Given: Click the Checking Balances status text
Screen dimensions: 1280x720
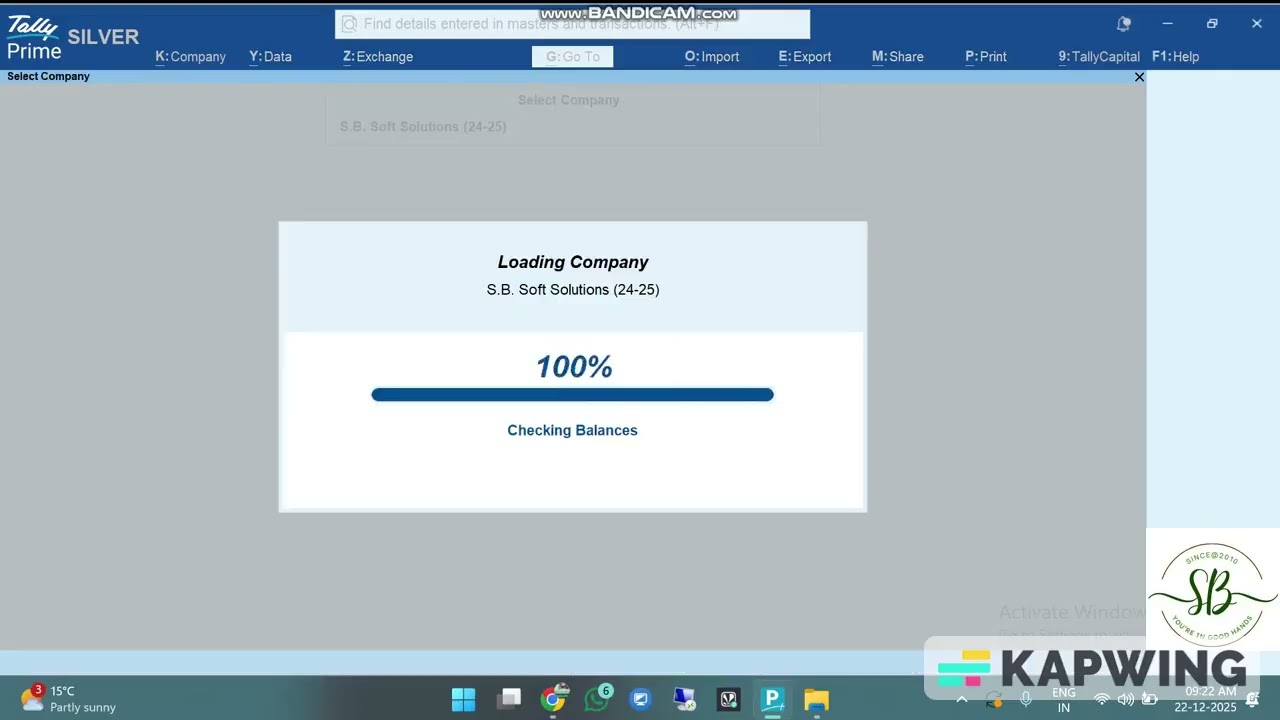Looking at the screenshot, I should tap(572, 430).
